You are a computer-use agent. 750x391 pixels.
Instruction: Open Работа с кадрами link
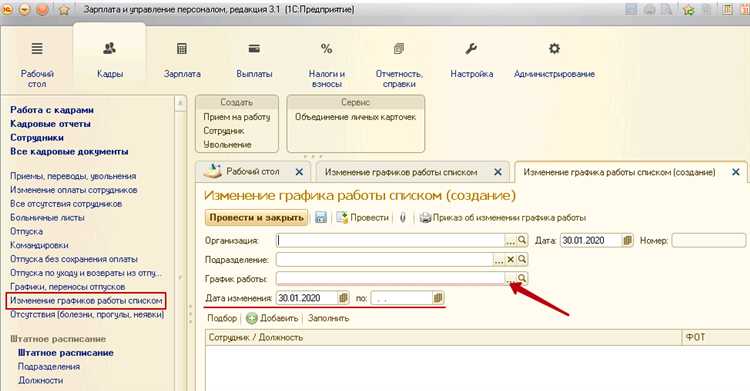pyautogui.click(x=52, y=110)
